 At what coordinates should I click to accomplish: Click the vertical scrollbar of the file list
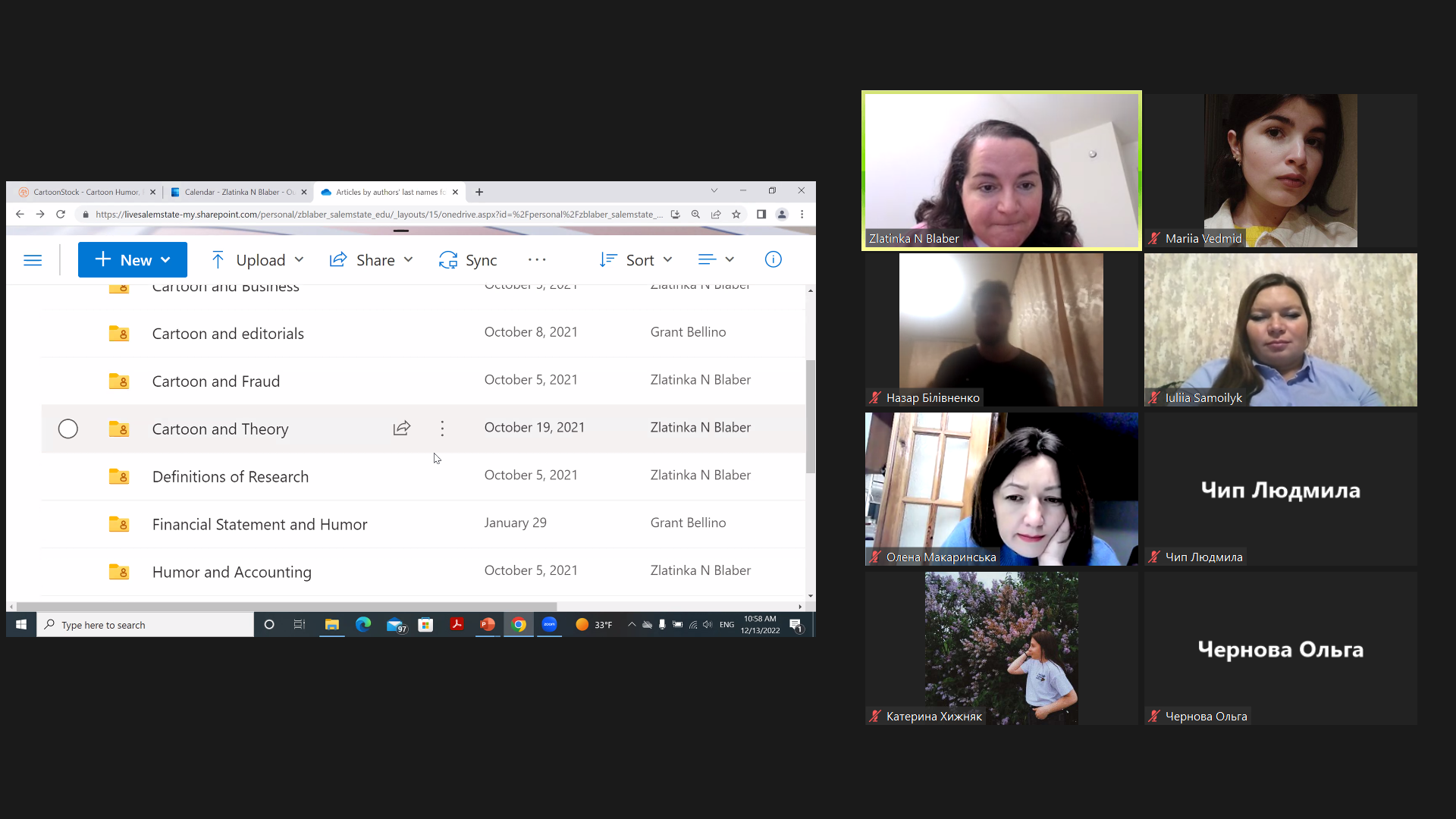click(x=811, y=416)
